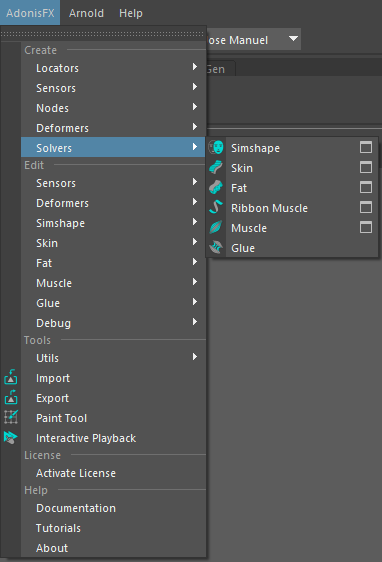Open Muscle solver option box
382x562 pixels.
[x=366, y=227]
